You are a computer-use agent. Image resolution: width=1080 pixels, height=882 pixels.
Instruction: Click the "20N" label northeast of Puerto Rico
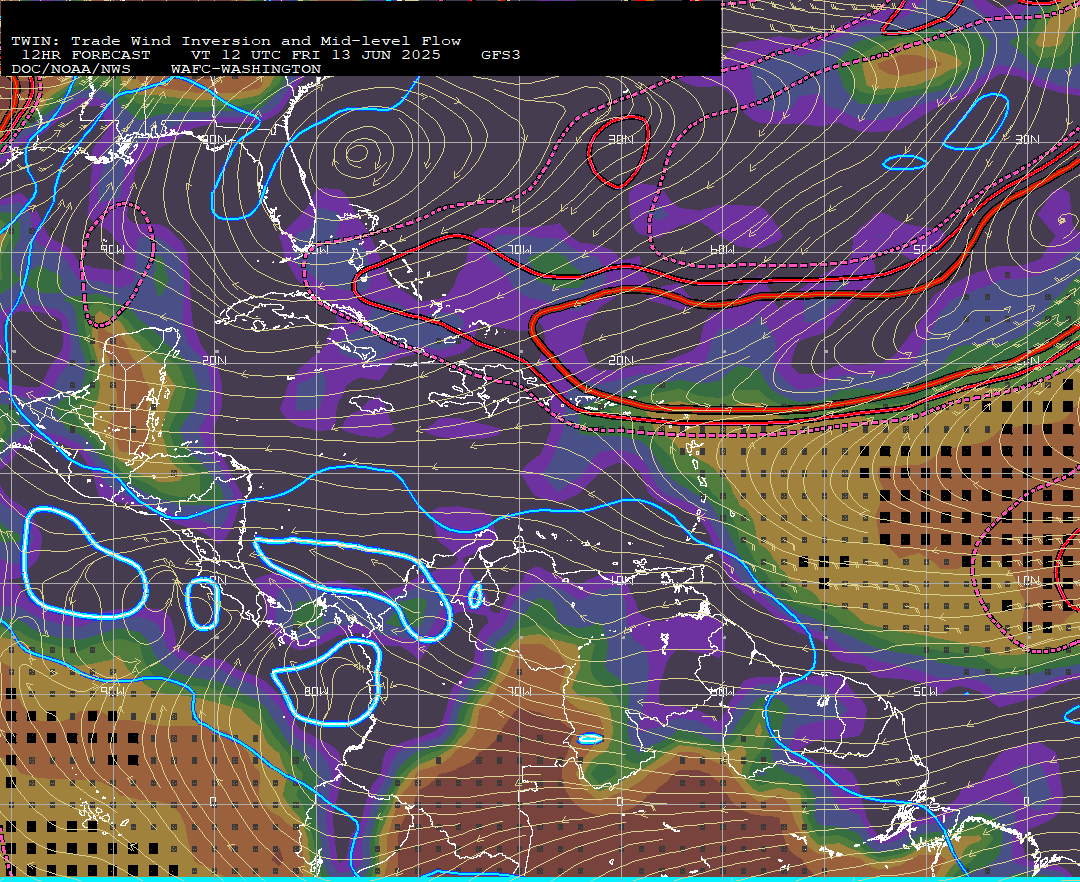click(621, 360)
